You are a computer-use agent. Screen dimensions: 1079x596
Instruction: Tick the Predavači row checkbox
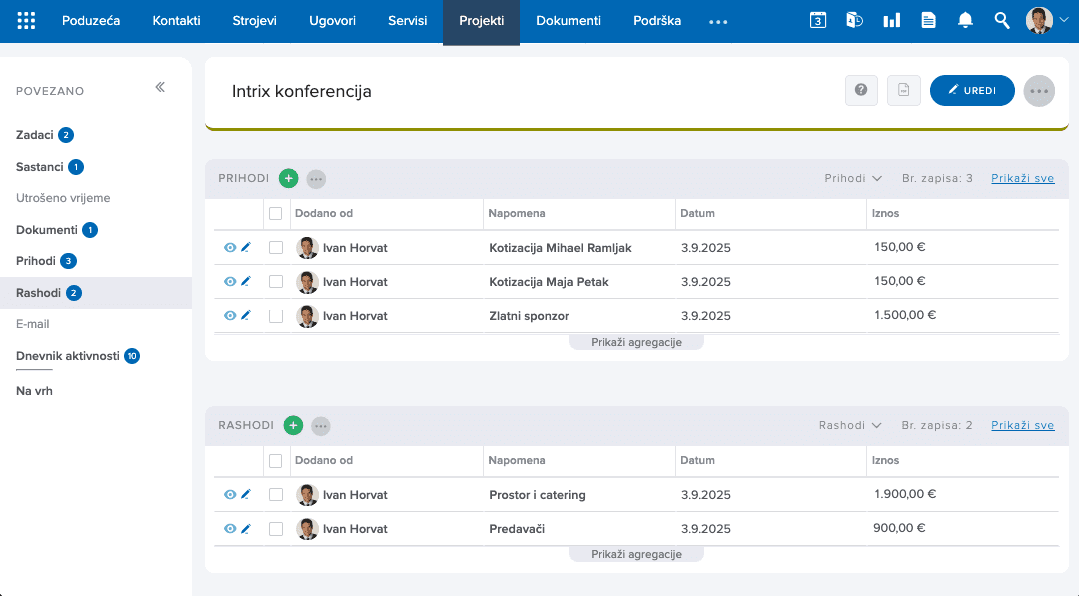click(276, 529)
